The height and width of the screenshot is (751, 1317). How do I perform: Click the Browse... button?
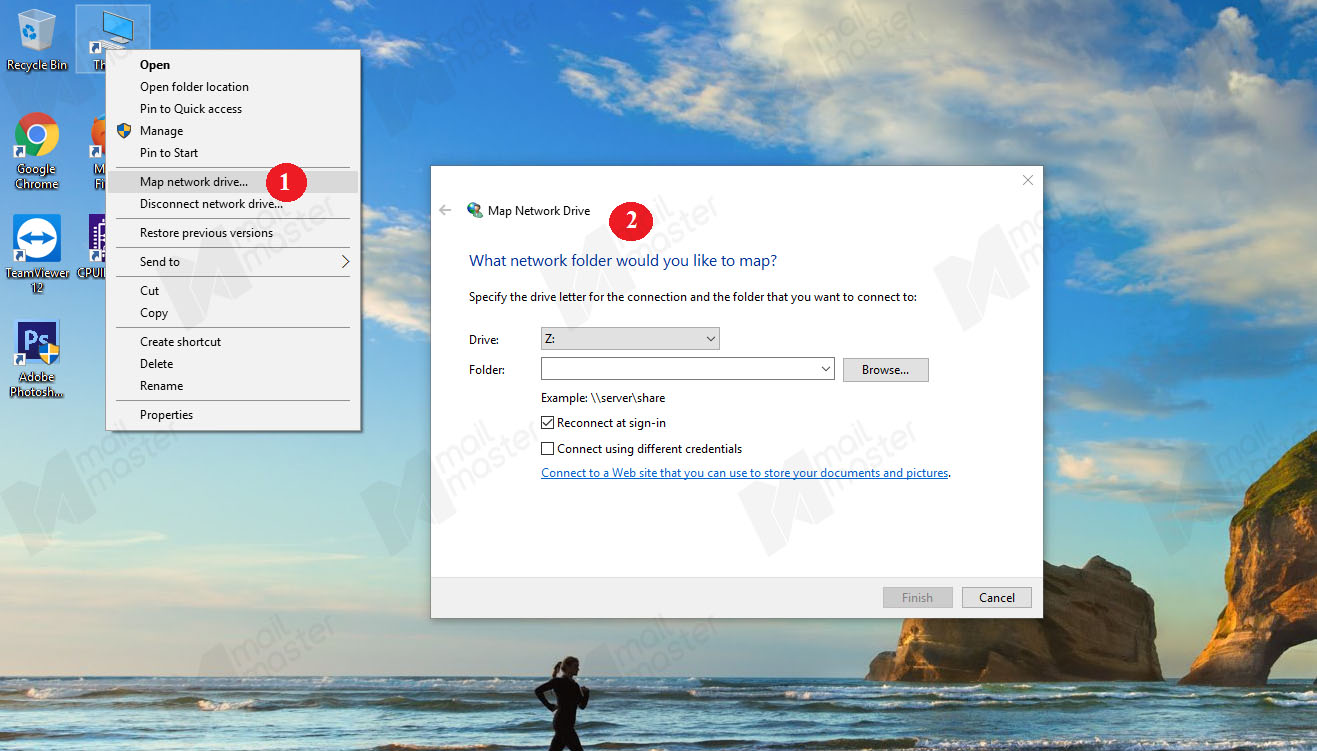pyautogui.click(x=886, y=370)
